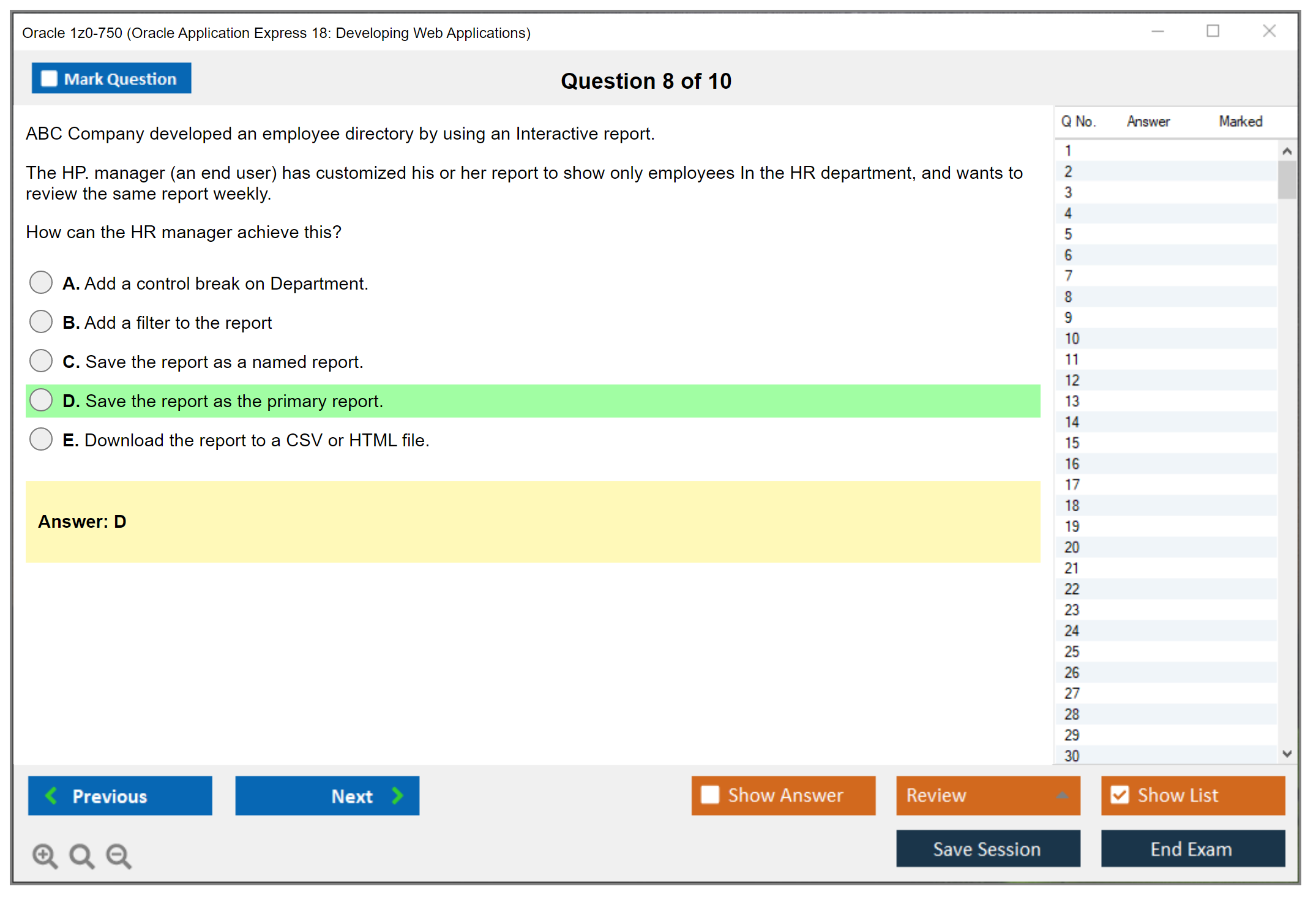Collapse the Review panel via its chevron

click(x=1063, y=795)
